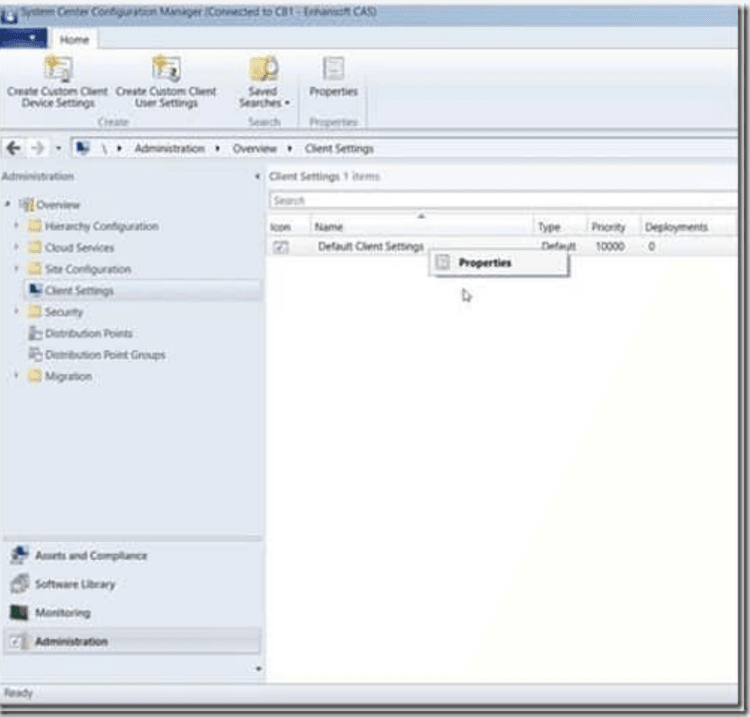
Task: Select Hierarchy Configuration folder icon
Action: click(x=34, y=226)
